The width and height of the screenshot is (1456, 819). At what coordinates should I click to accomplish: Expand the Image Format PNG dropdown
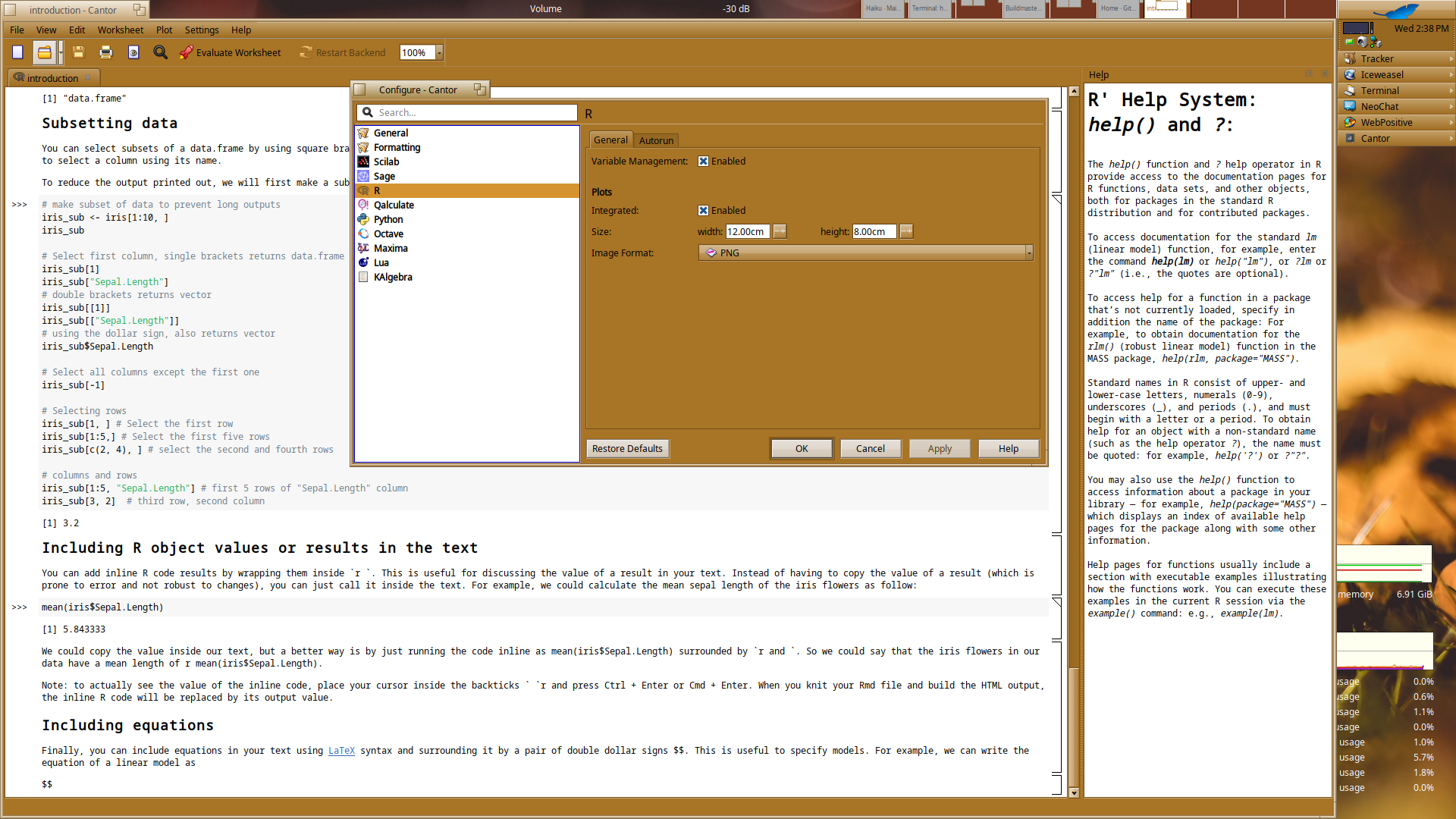864,253
